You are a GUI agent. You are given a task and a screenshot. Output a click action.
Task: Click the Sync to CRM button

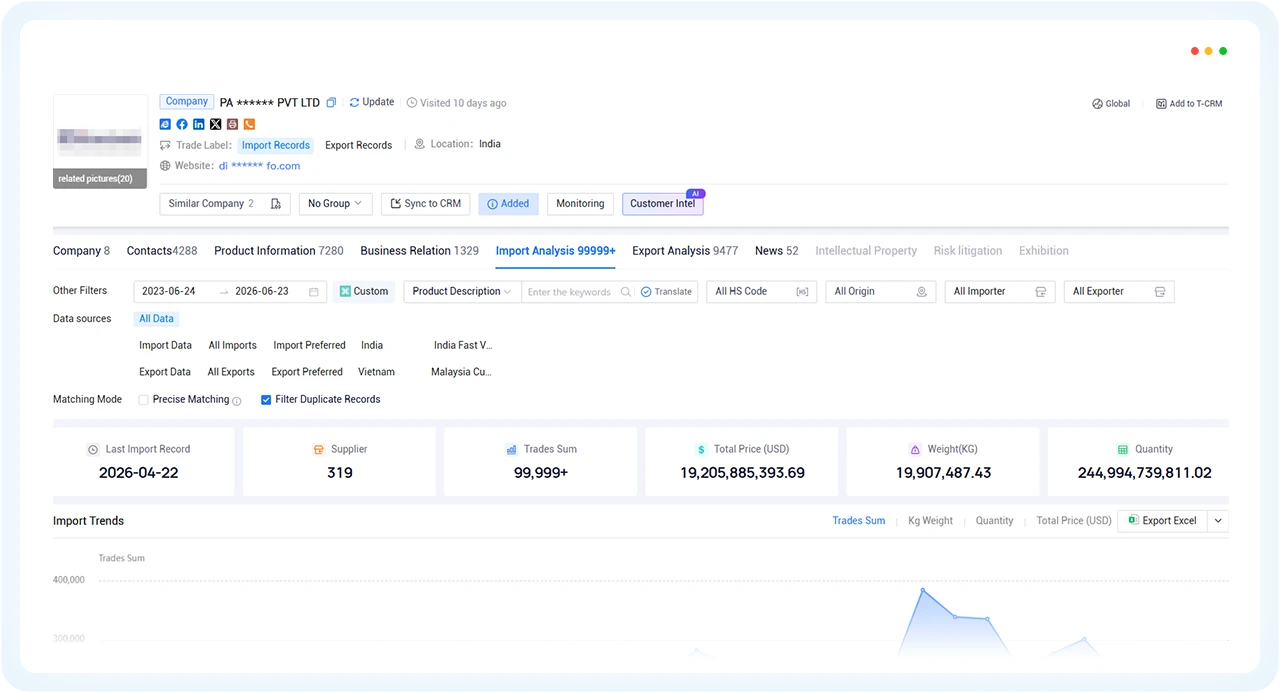pyautogui.click(x=426, y=204)
